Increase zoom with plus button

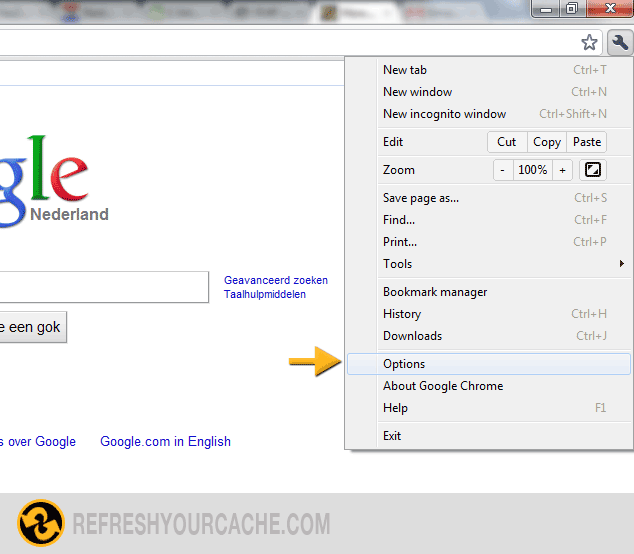(x=562, y=170)
